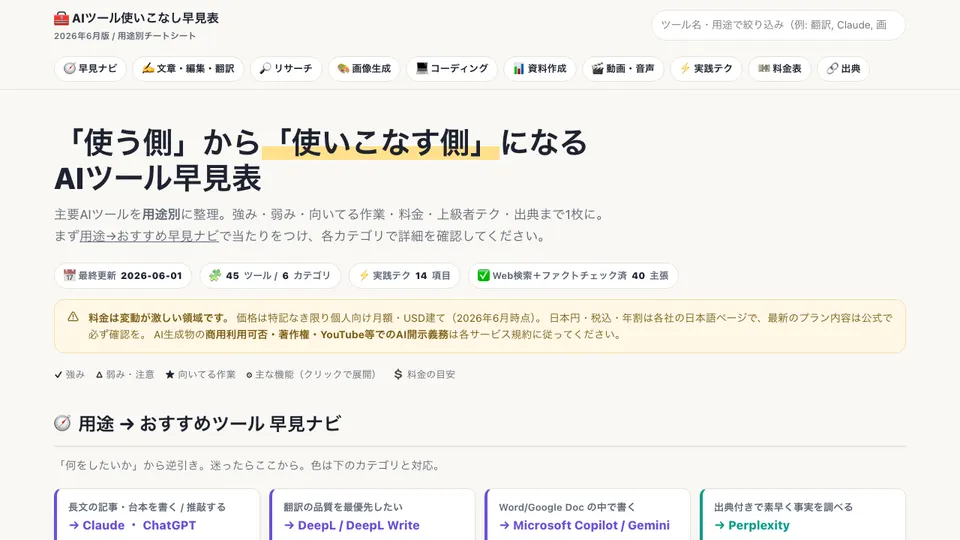The image size is (960, 540).
Task: Click the red toolbox logo icon
Action: [x=61, y=18]
